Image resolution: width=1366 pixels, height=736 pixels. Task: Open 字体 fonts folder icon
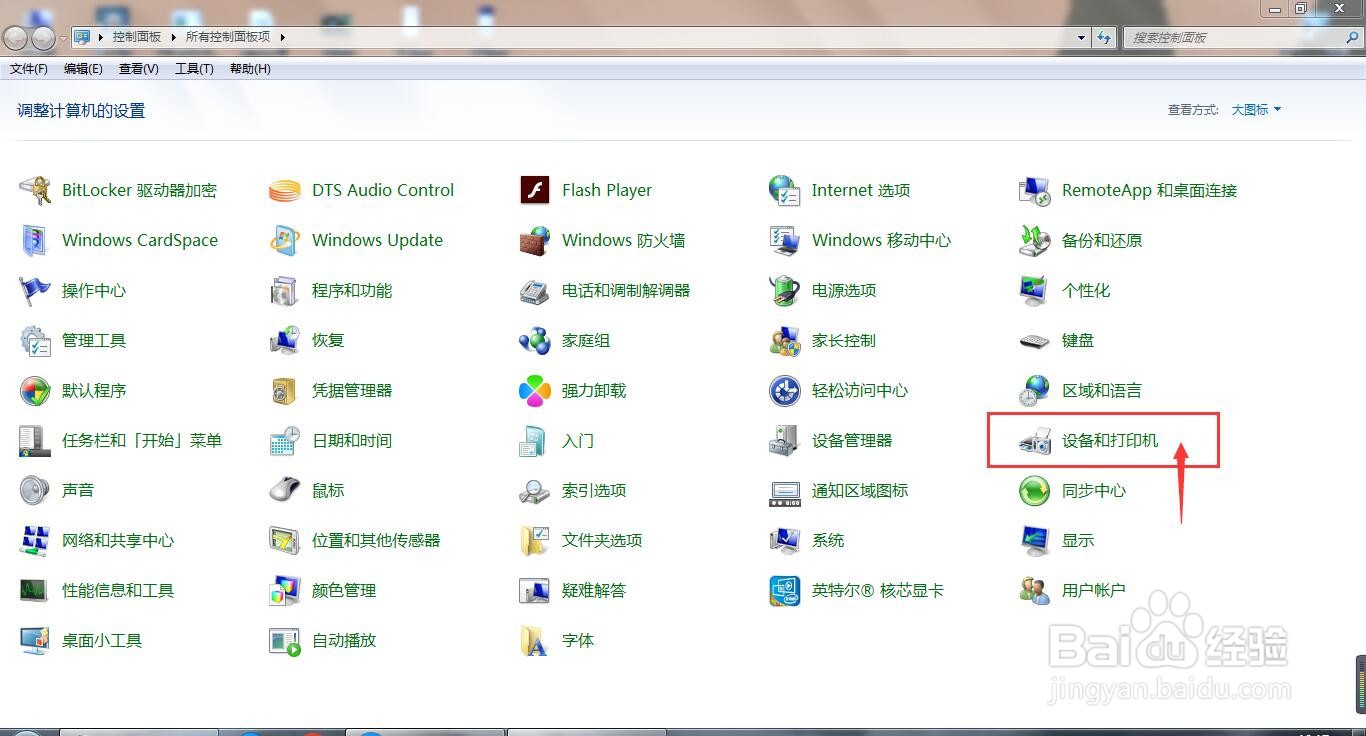tap(535, 640)
